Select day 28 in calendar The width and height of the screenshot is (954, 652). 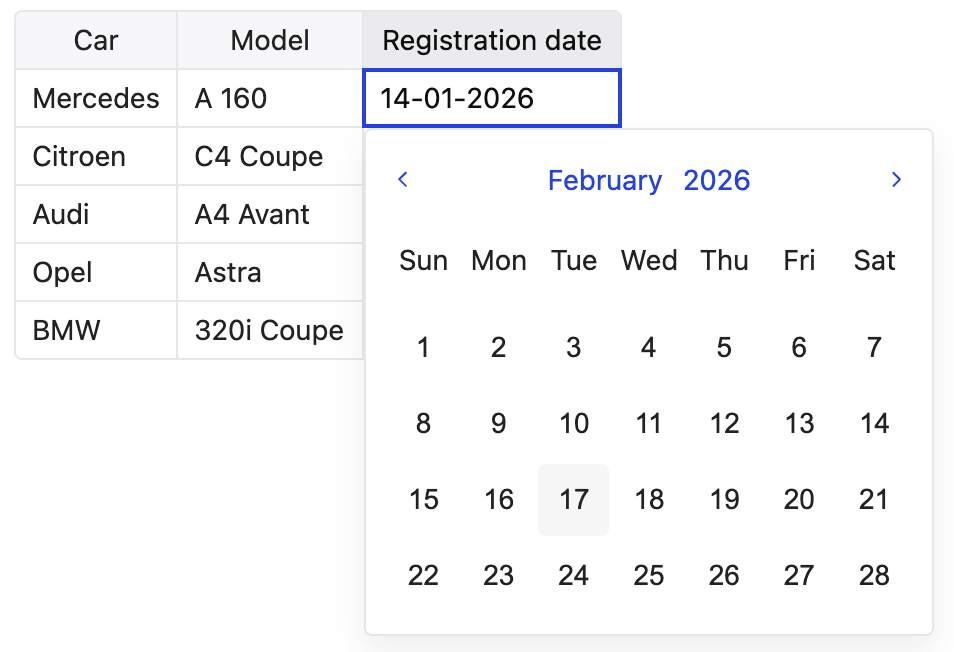874,576
